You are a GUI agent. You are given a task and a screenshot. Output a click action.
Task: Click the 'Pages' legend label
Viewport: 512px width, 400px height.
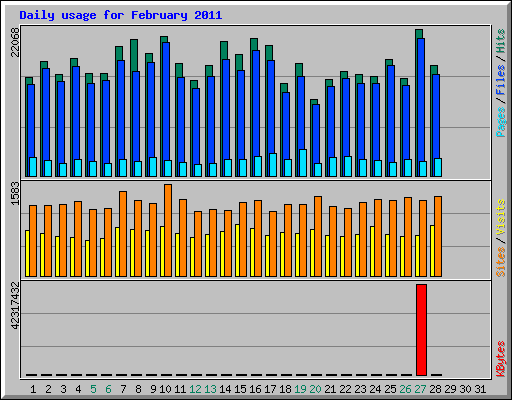coord(501,122)
